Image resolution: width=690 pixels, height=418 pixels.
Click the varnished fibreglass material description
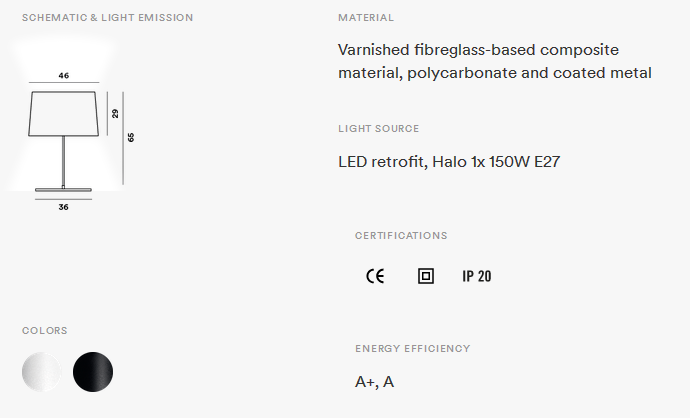click(495, 61)
